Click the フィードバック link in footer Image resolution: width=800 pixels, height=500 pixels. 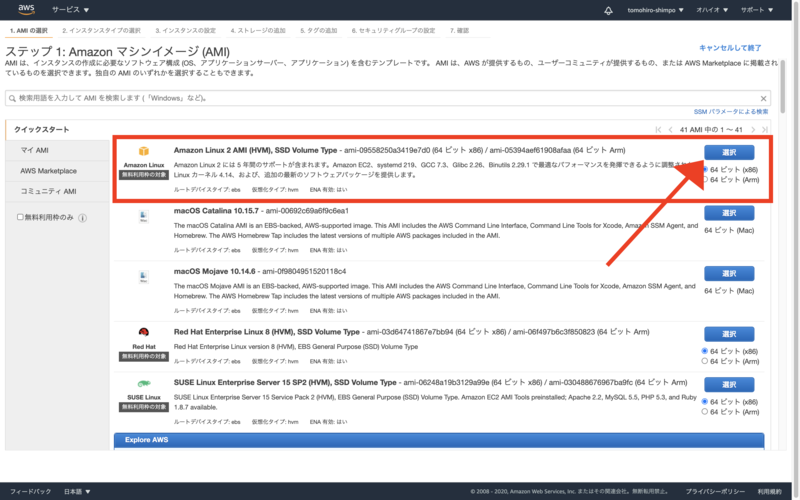[x=31, y=491]
